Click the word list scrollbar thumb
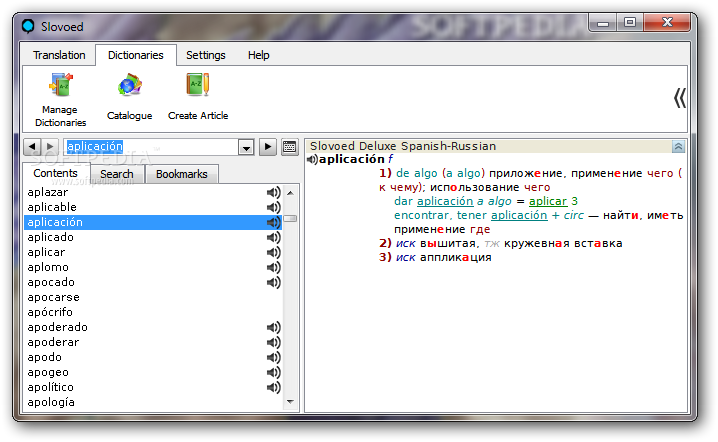The image size is (718, 442). click(290, 218)
